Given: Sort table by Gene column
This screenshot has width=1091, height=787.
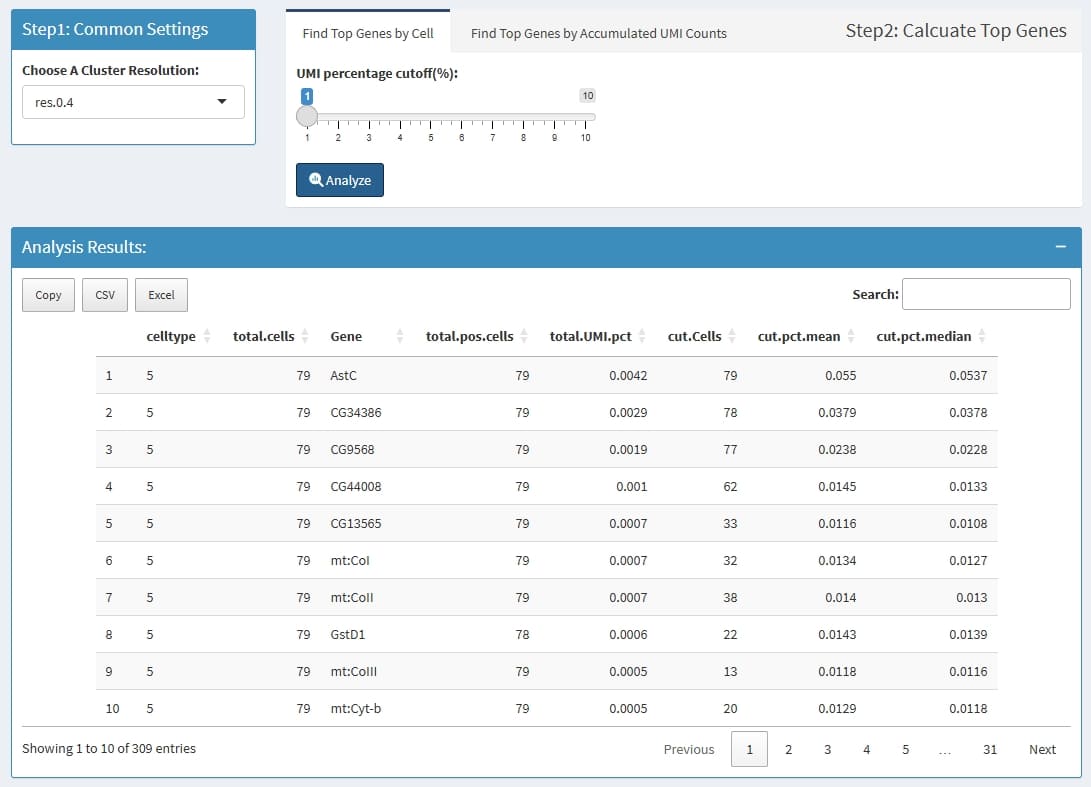Looking at the screenshot, I should pyautogui.click(x=346, y=336).
